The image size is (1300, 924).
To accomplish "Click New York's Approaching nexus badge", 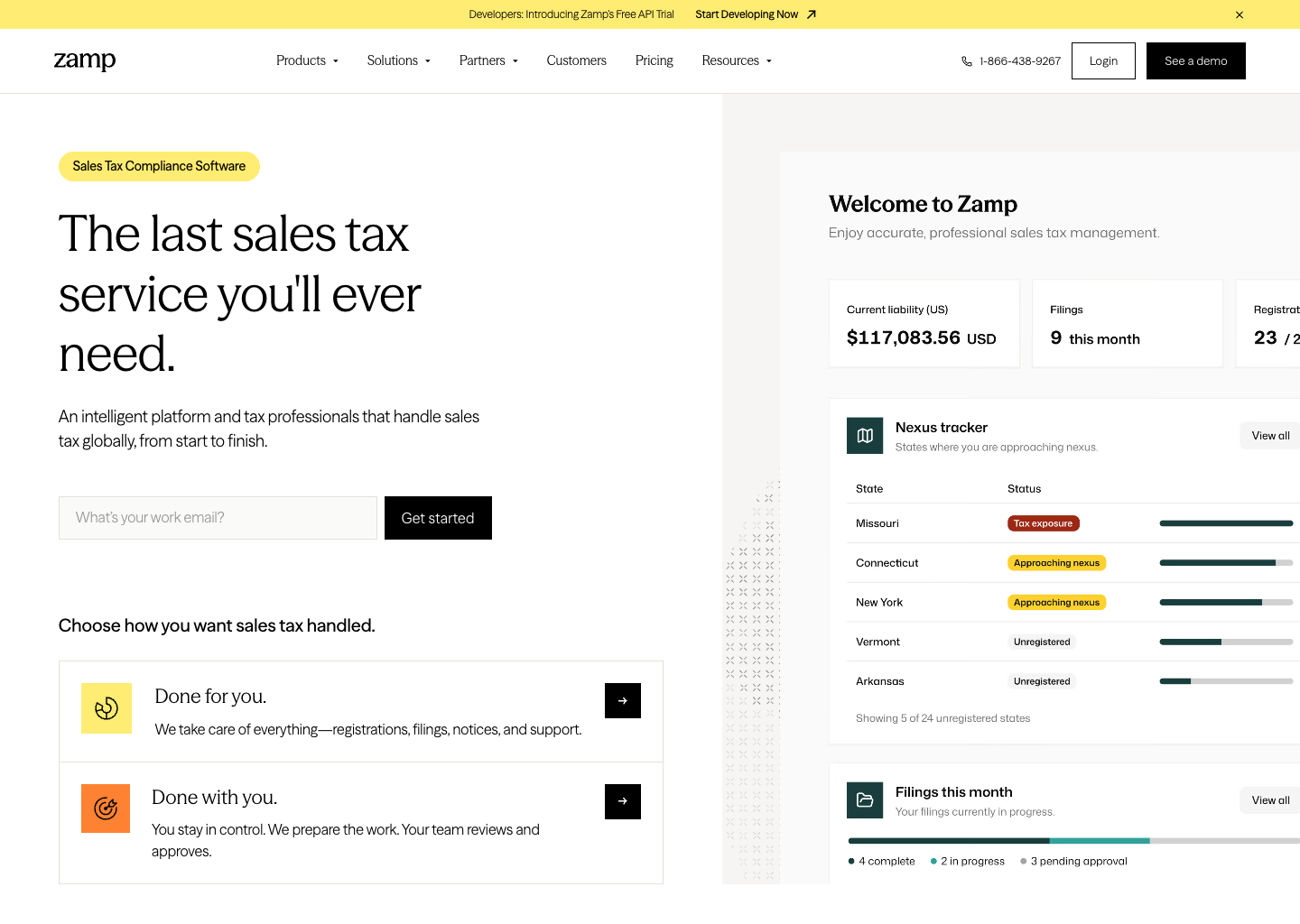I will click(x=1056, y=603).
